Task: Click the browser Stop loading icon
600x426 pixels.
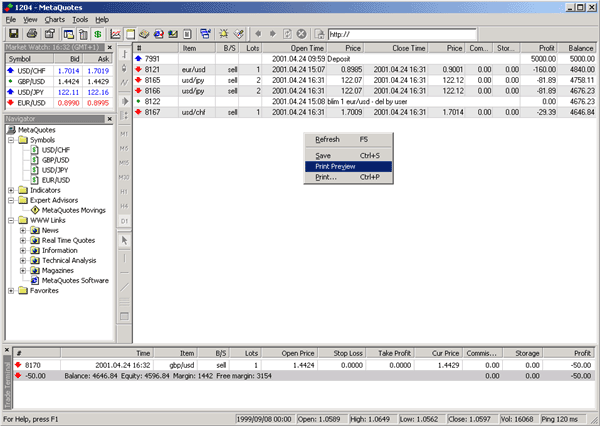Action: [x=302, y=34]
